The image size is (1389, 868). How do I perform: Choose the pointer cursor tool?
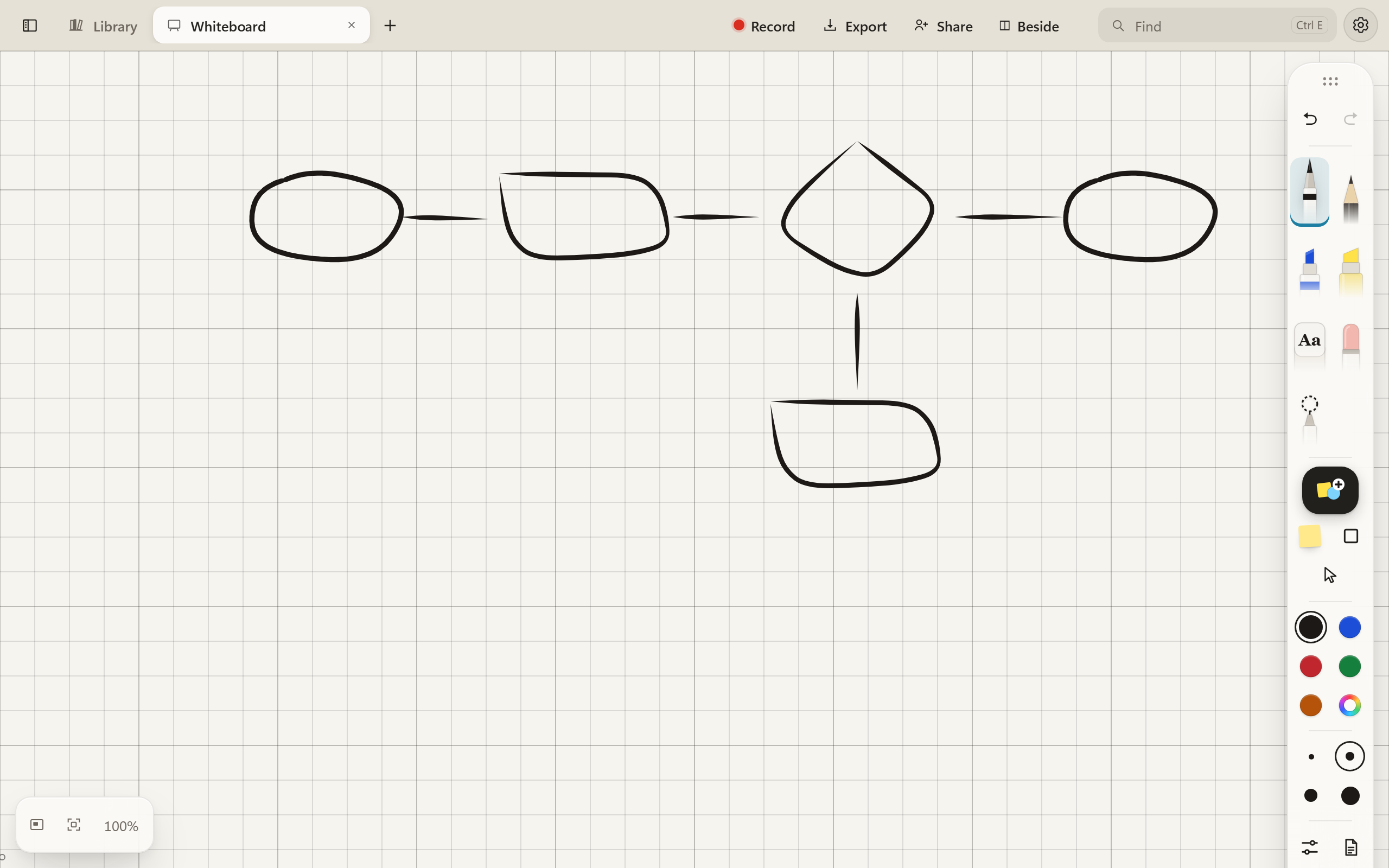pyautogui.click(x=1330, y=575)
